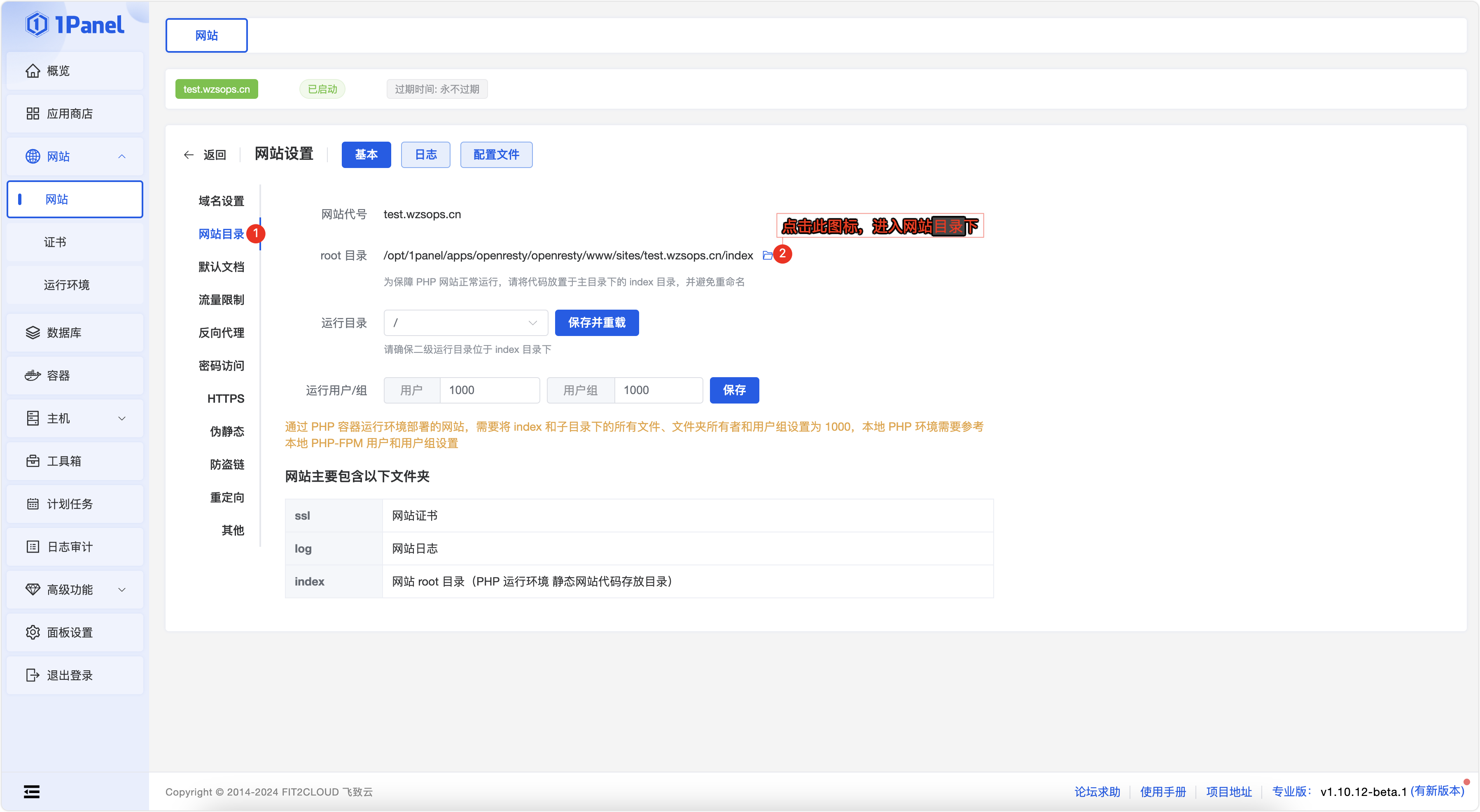This screenshot has height=812, width=1480.
Task: Collapse the 网站 sidebar submenu
Action: (122, 156)
